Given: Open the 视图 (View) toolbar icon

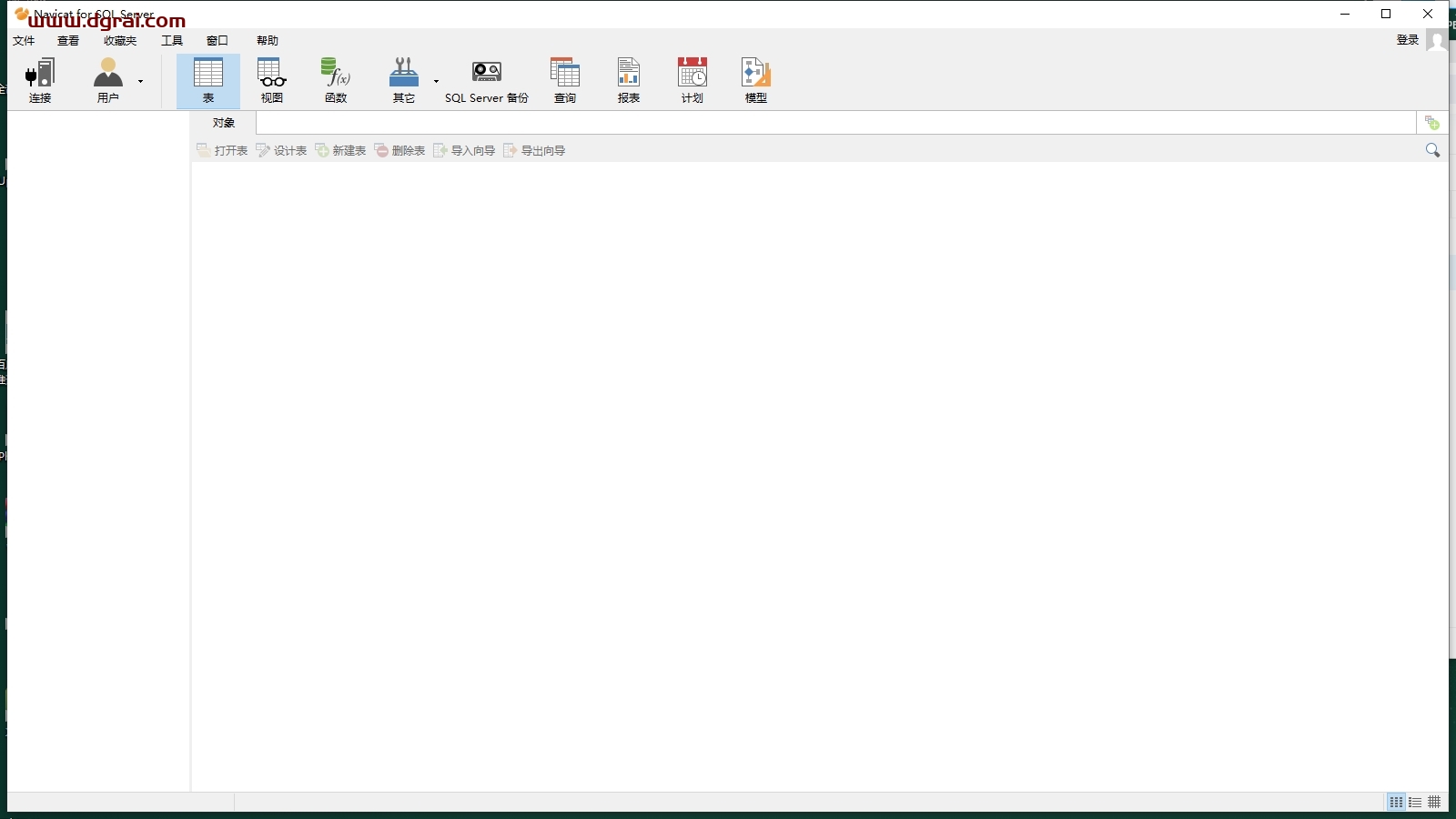Looking at the screenshot, I should [x=272, y=80].
